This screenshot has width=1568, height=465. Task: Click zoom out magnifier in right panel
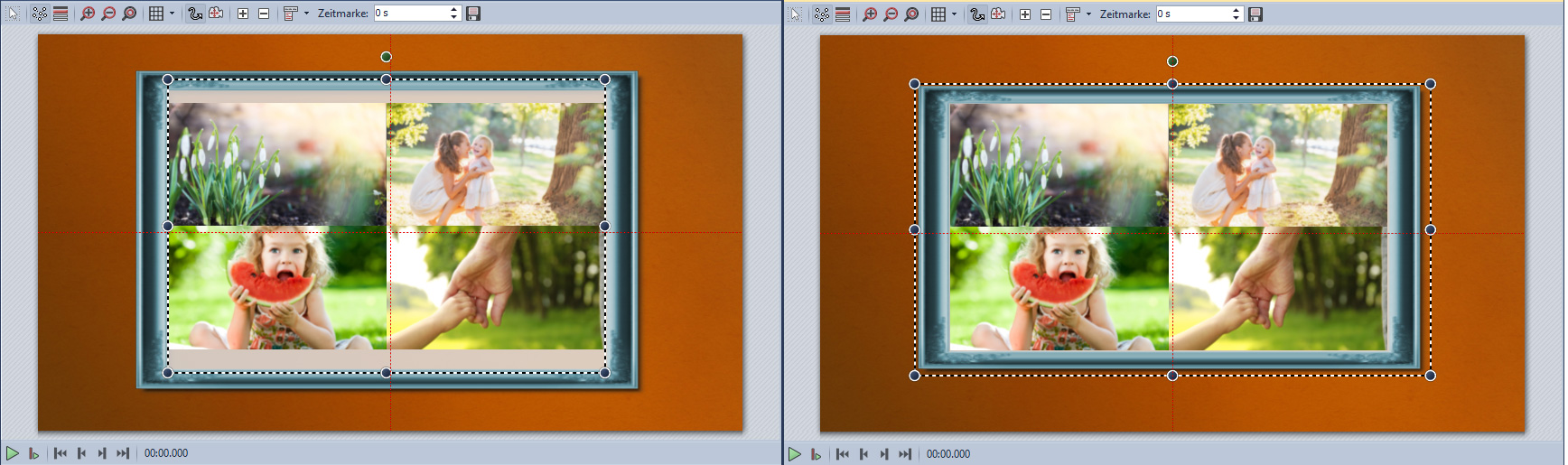891,14
